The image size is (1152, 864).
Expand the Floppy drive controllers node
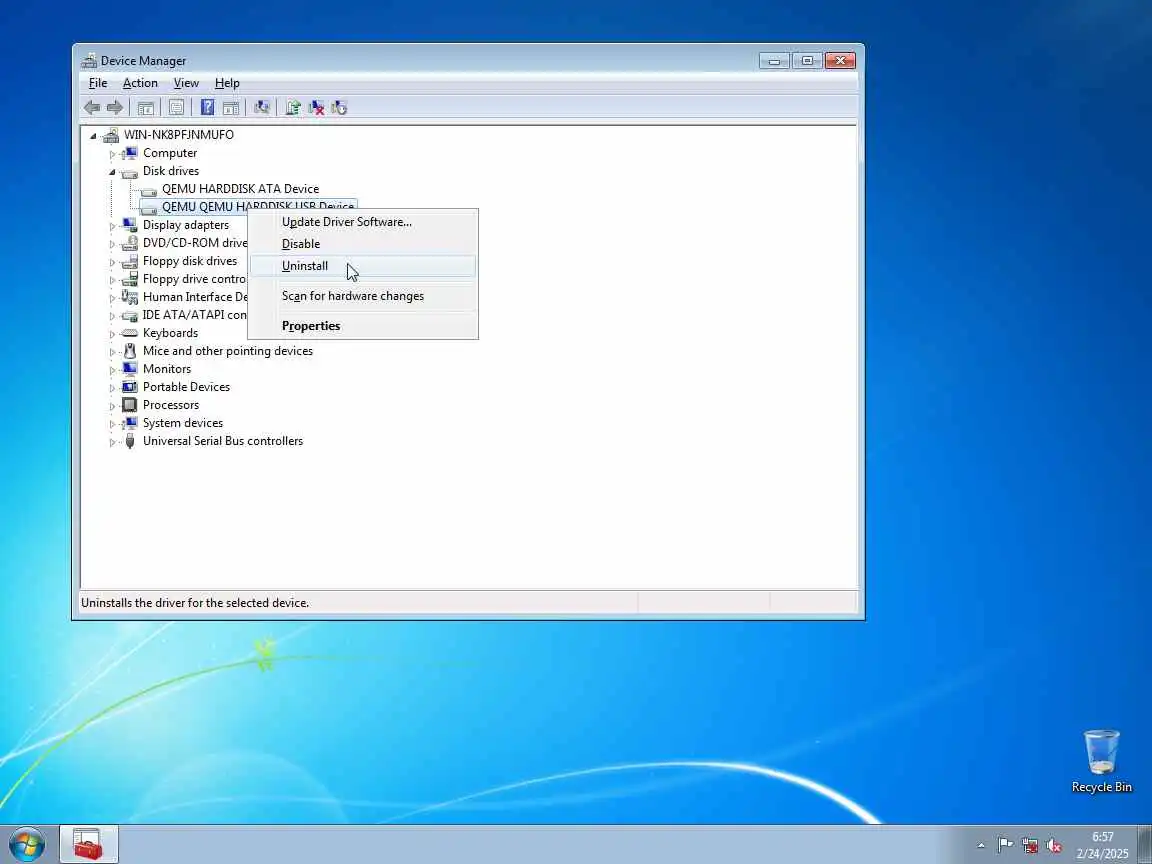112,279
